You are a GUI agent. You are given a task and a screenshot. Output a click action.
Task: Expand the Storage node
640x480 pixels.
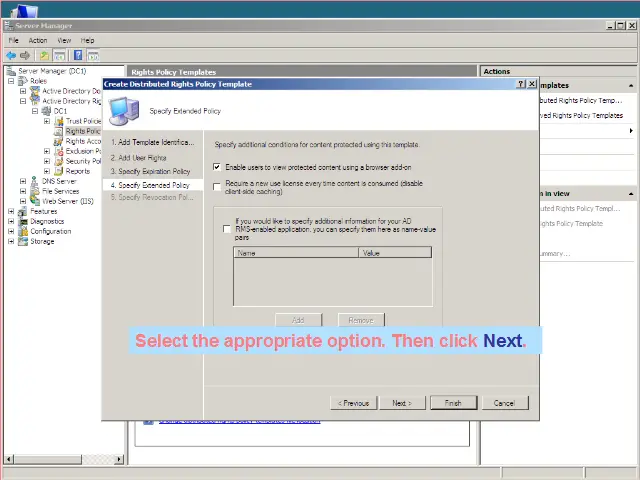(x=11, y=241)
